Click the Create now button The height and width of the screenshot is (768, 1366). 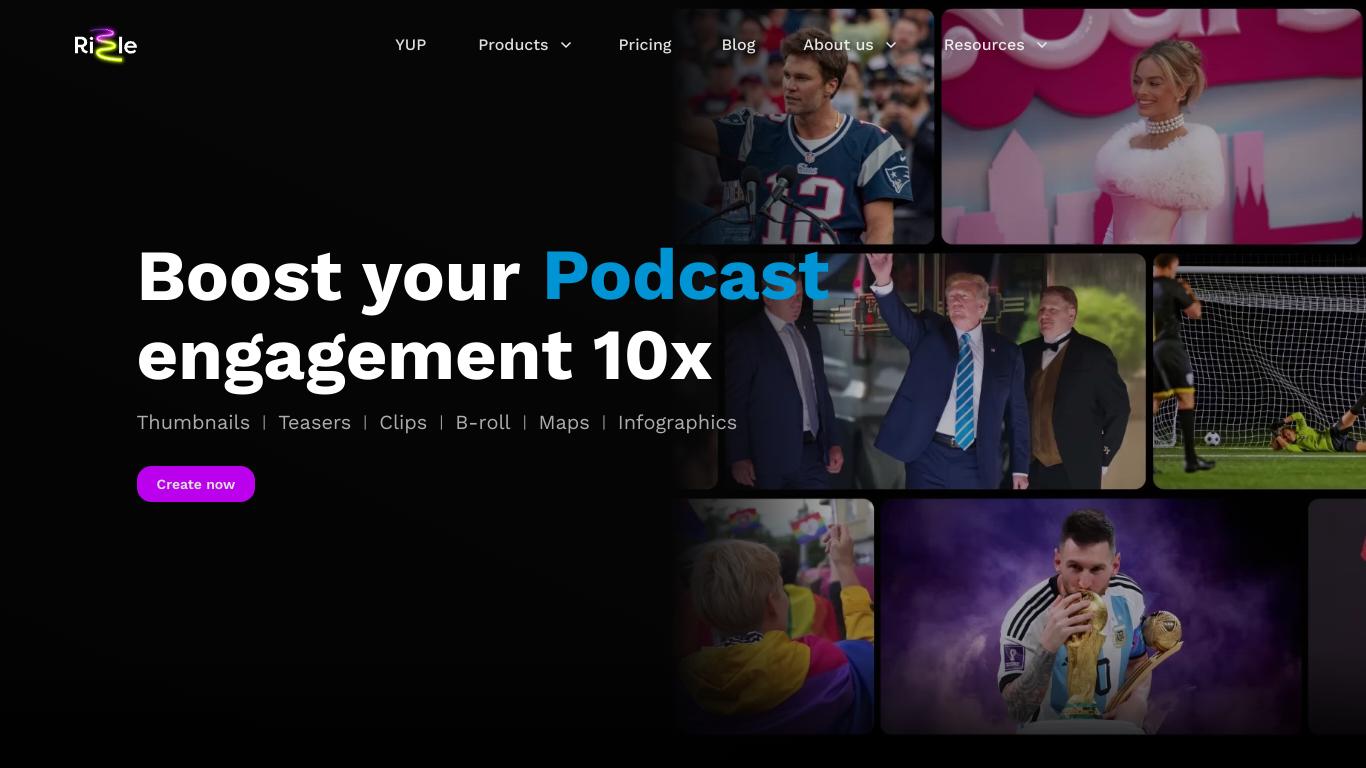[x=196, y=484]
